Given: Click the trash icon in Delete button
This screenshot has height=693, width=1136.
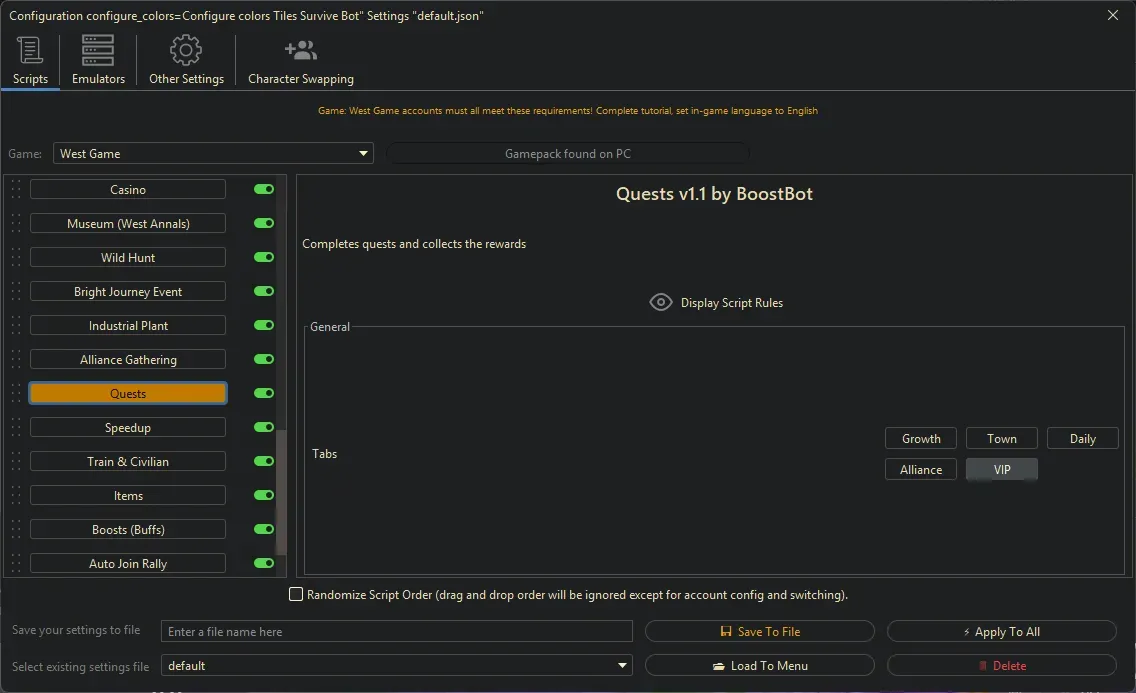Looking at the screenshot, I should pos(985,665).
